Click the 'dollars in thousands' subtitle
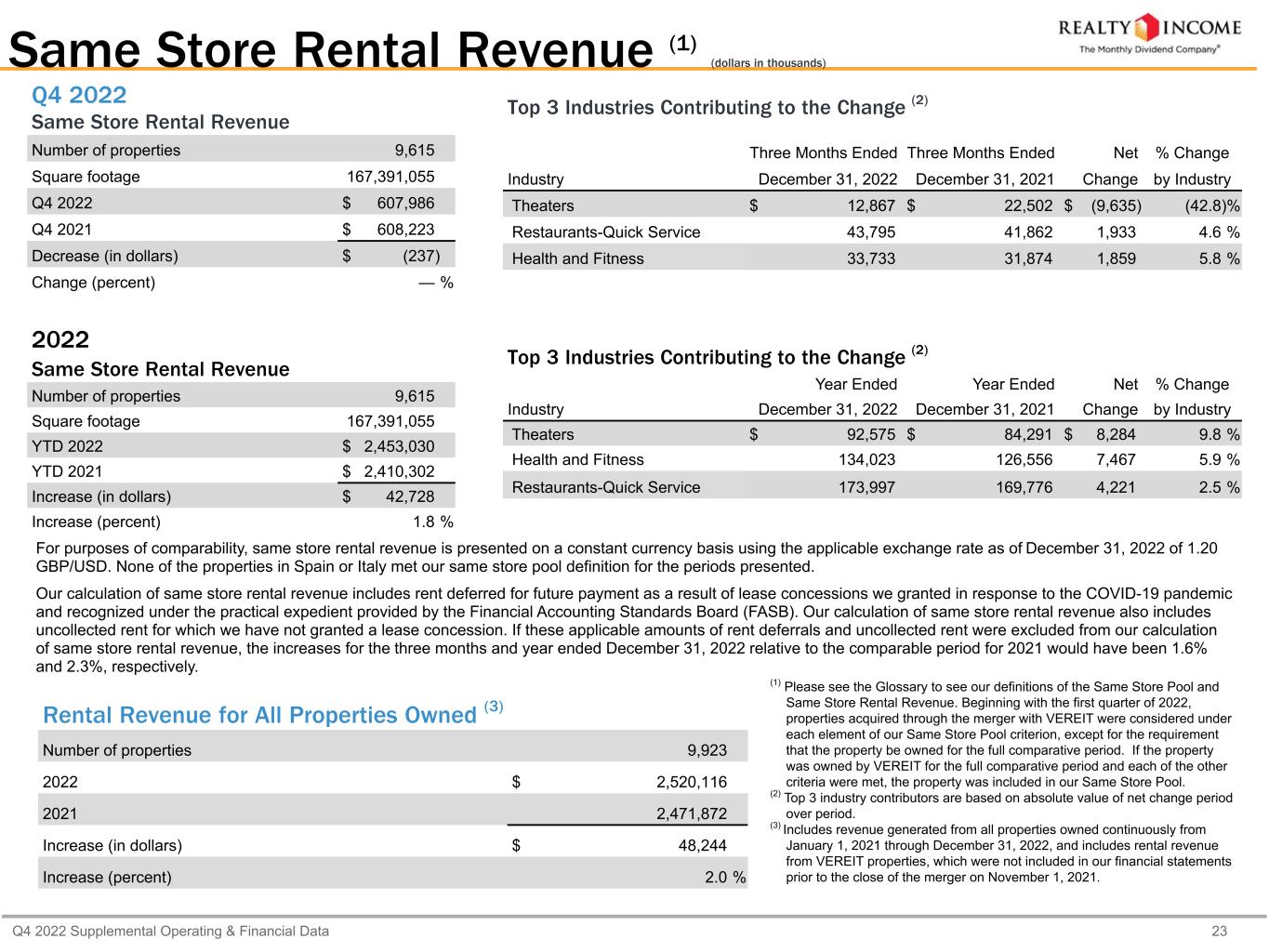Screen dimensions: 1269x952 [767, 62]
